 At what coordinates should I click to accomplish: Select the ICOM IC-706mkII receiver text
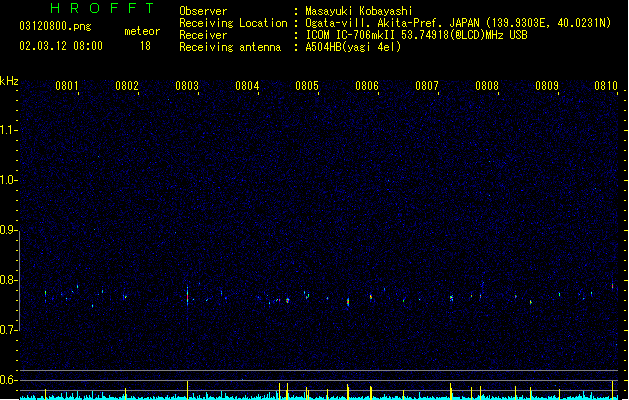pyautogui.click(x=416, y=35)
